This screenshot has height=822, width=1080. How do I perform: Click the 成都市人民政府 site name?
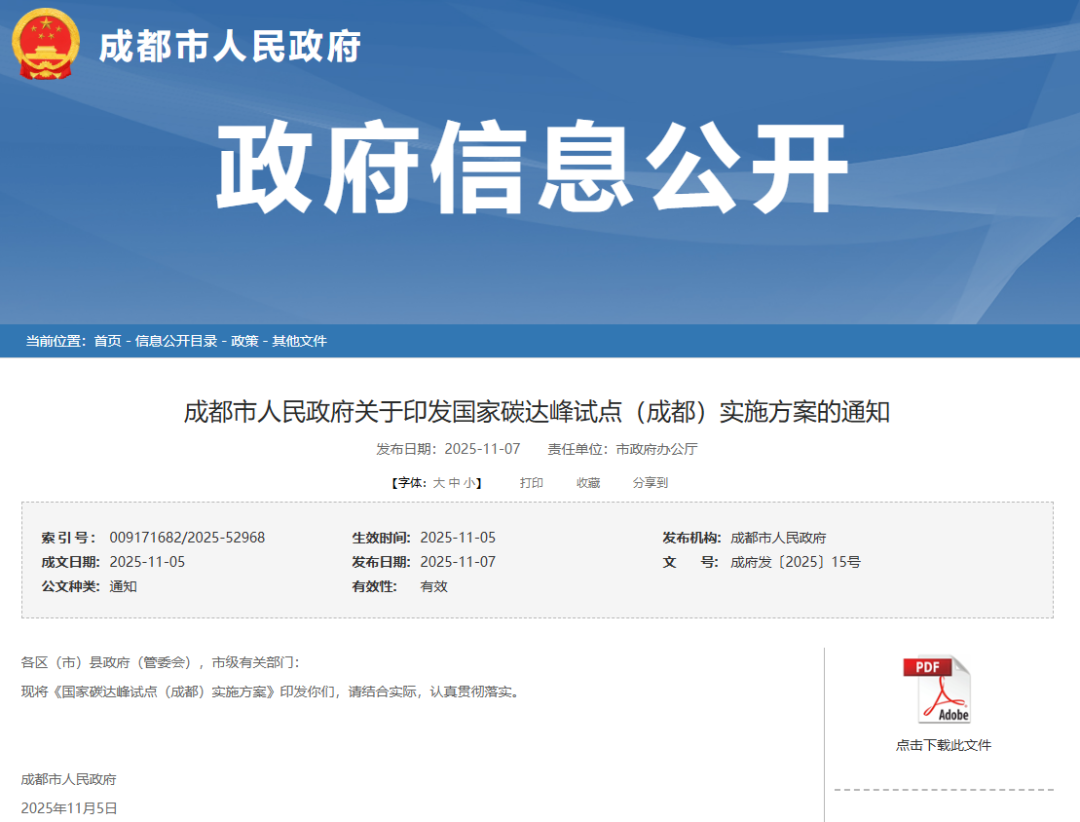[230, 45]
